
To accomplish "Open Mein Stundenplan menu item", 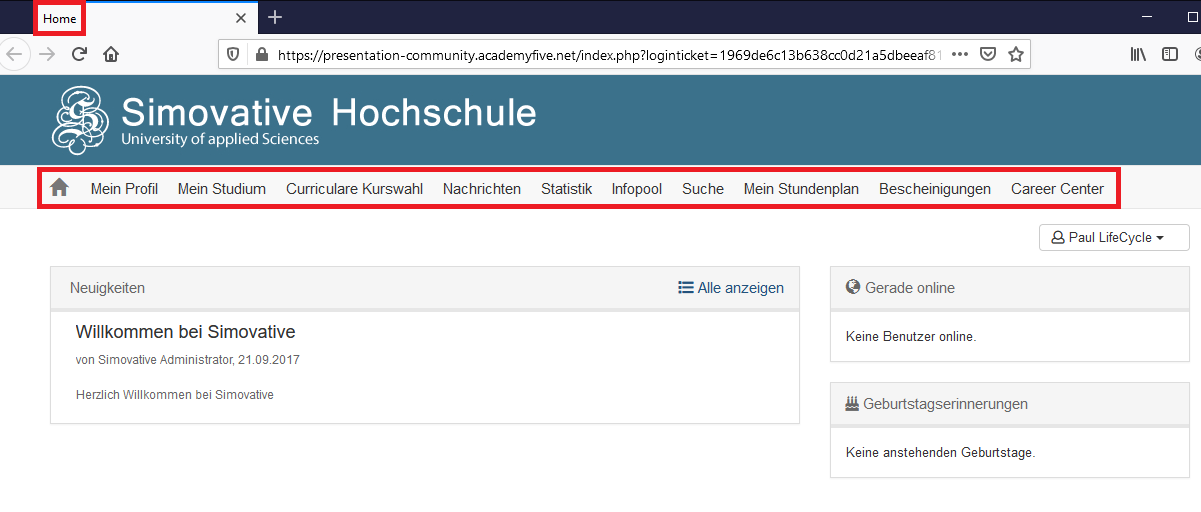I will coord(801,189).
